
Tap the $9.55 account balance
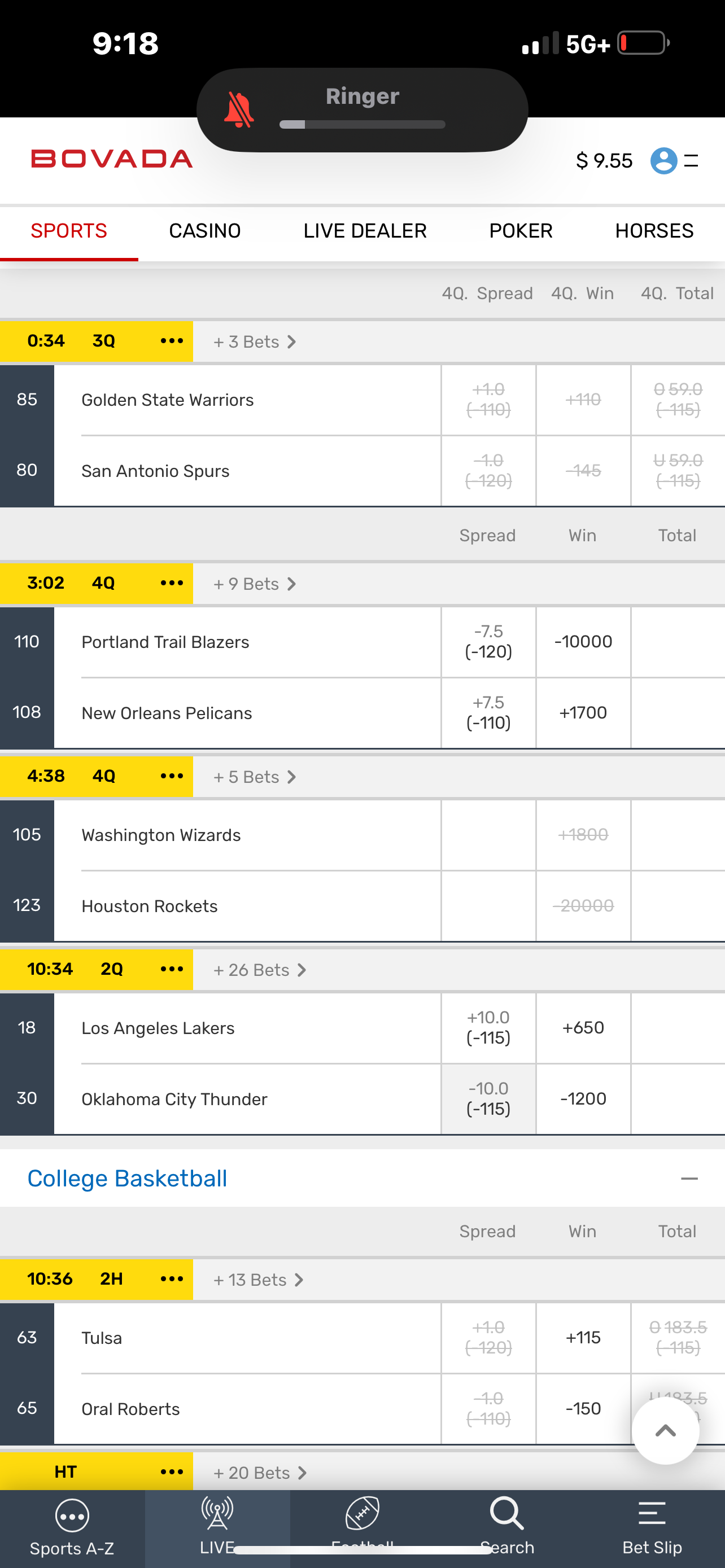[x=604, y=161]
